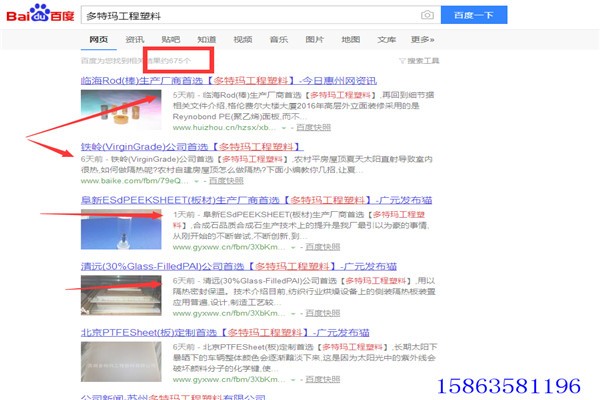Click thumbnail of 阜新ESdPEEKSHEET result

[121, 230]
